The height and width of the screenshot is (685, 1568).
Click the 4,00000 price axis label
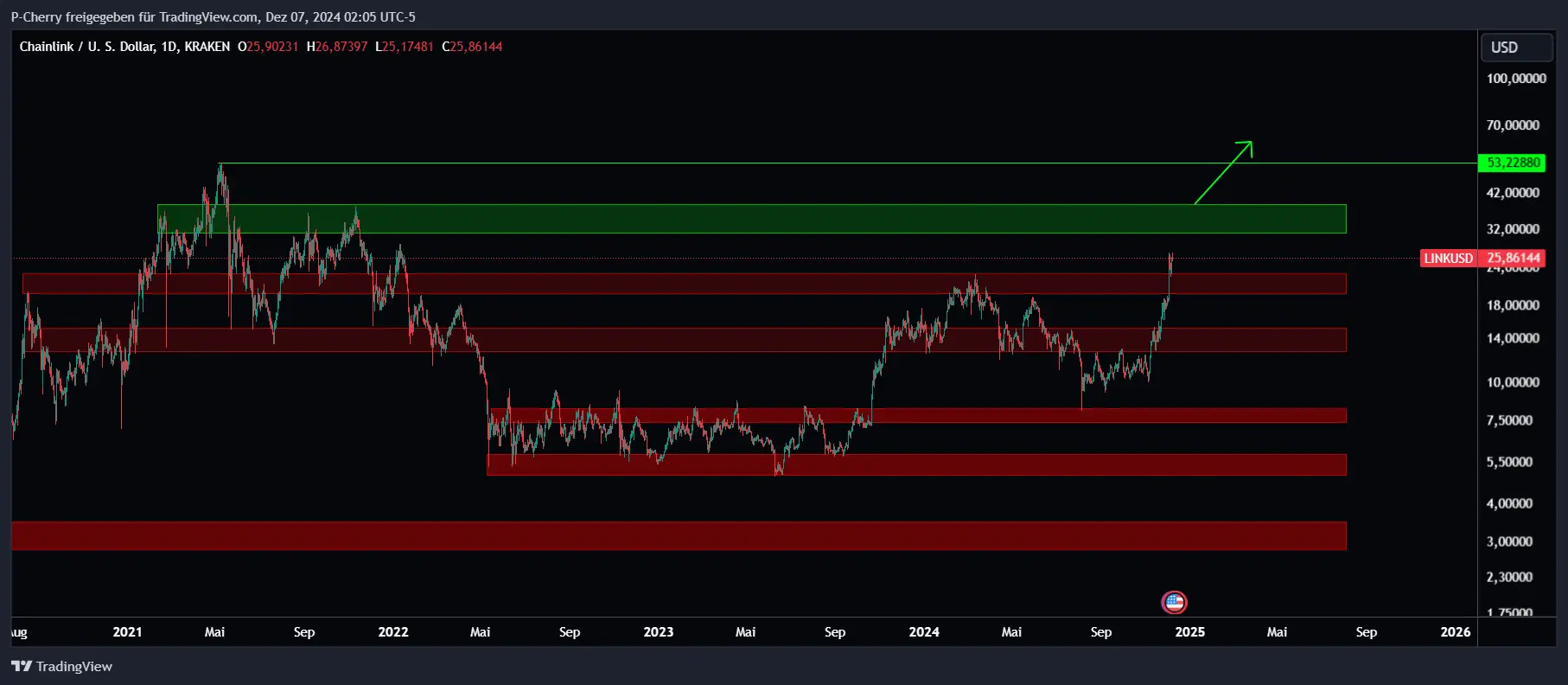click(x=1509, y=503)
